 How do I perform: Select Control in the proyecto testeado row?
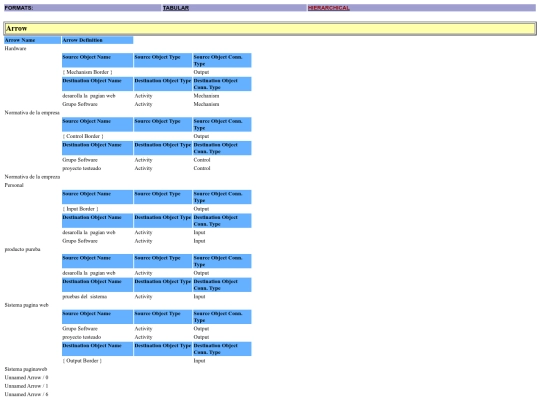pyautogui.click(x=202, y=168)
